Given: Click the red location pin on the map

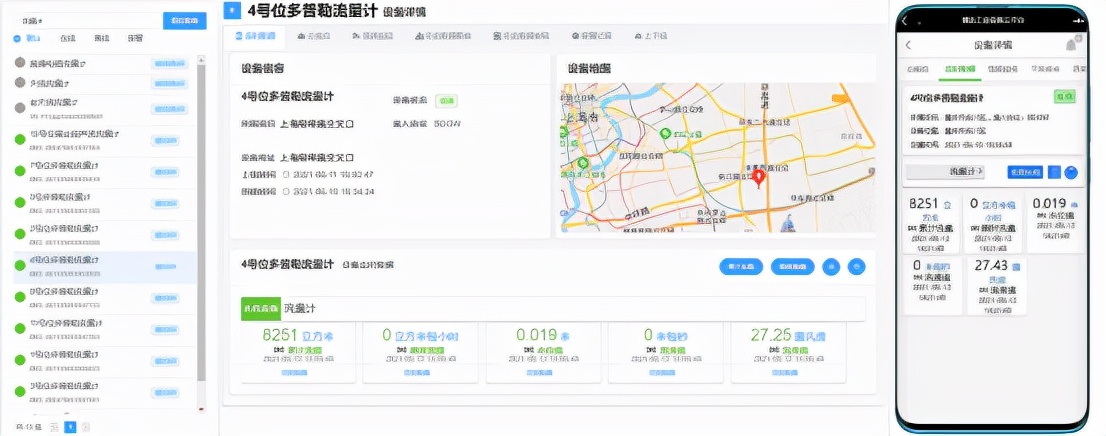Looking at the screenshot, I should coord(759,178).
